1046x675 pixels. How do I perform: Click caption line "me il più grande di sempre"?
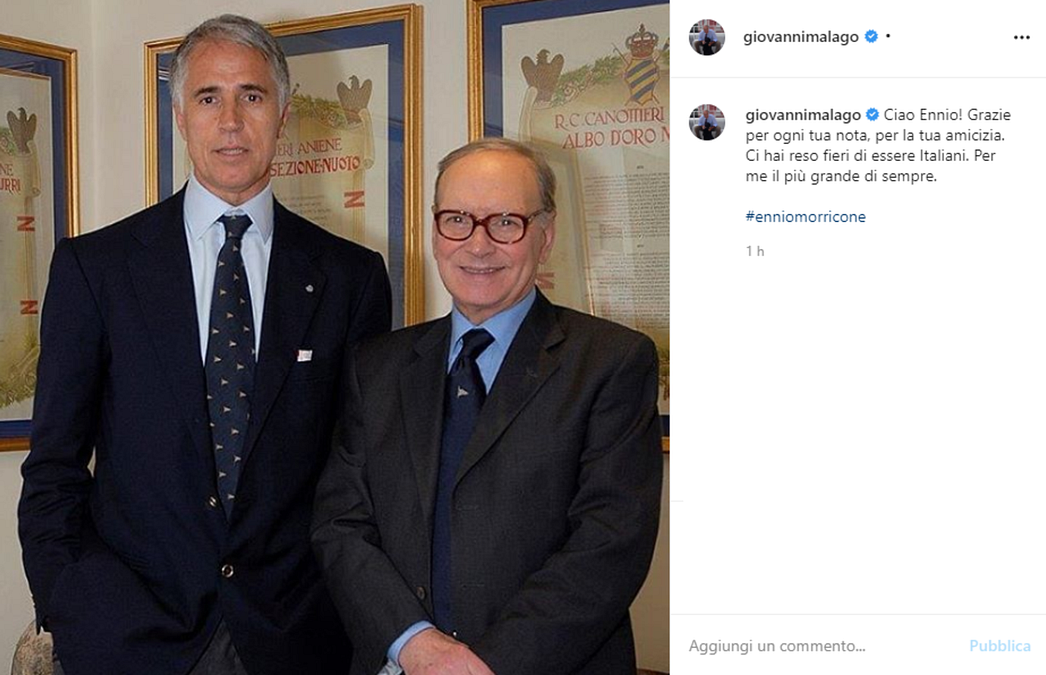[841, 176]
